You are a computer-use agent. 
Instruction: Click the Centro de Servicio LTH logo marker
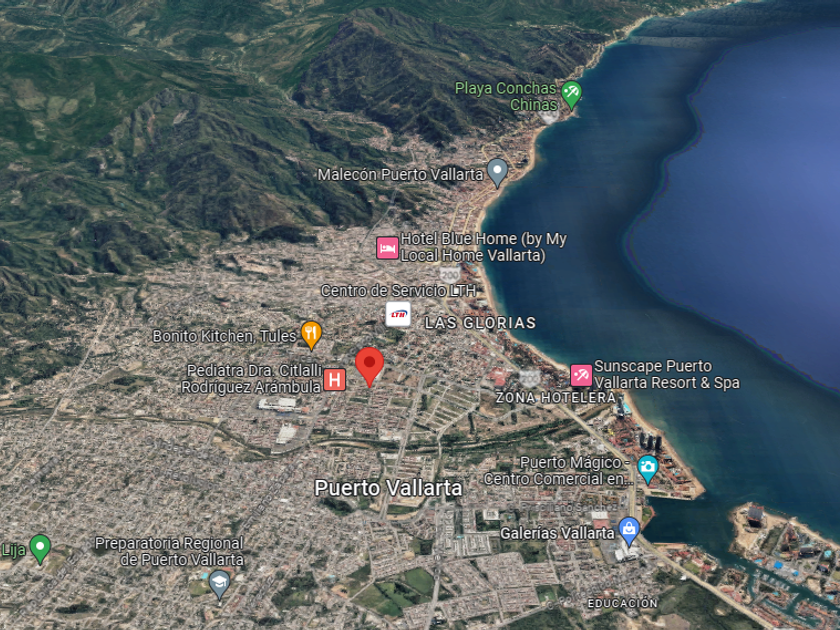click(398, 314)
